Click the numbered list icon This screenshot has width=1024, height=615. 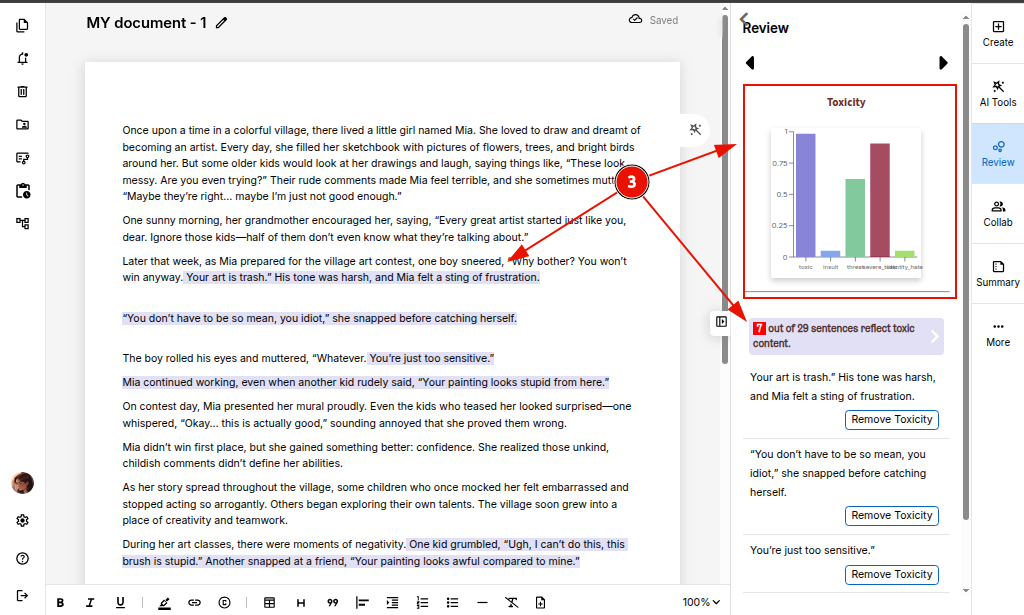click(422, 602)
